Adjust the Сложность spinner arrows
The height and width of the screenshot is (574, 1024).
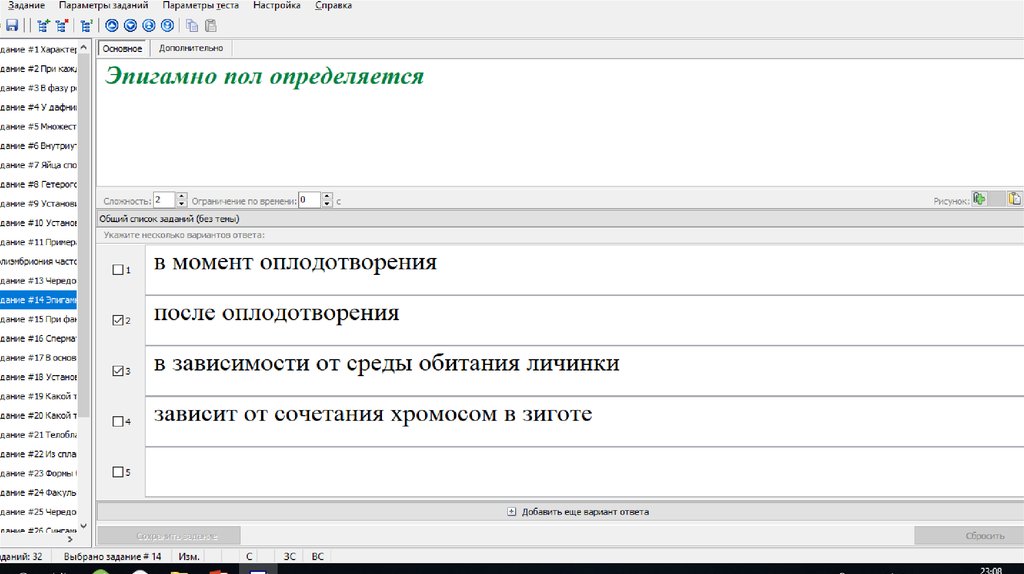point(182,200)
